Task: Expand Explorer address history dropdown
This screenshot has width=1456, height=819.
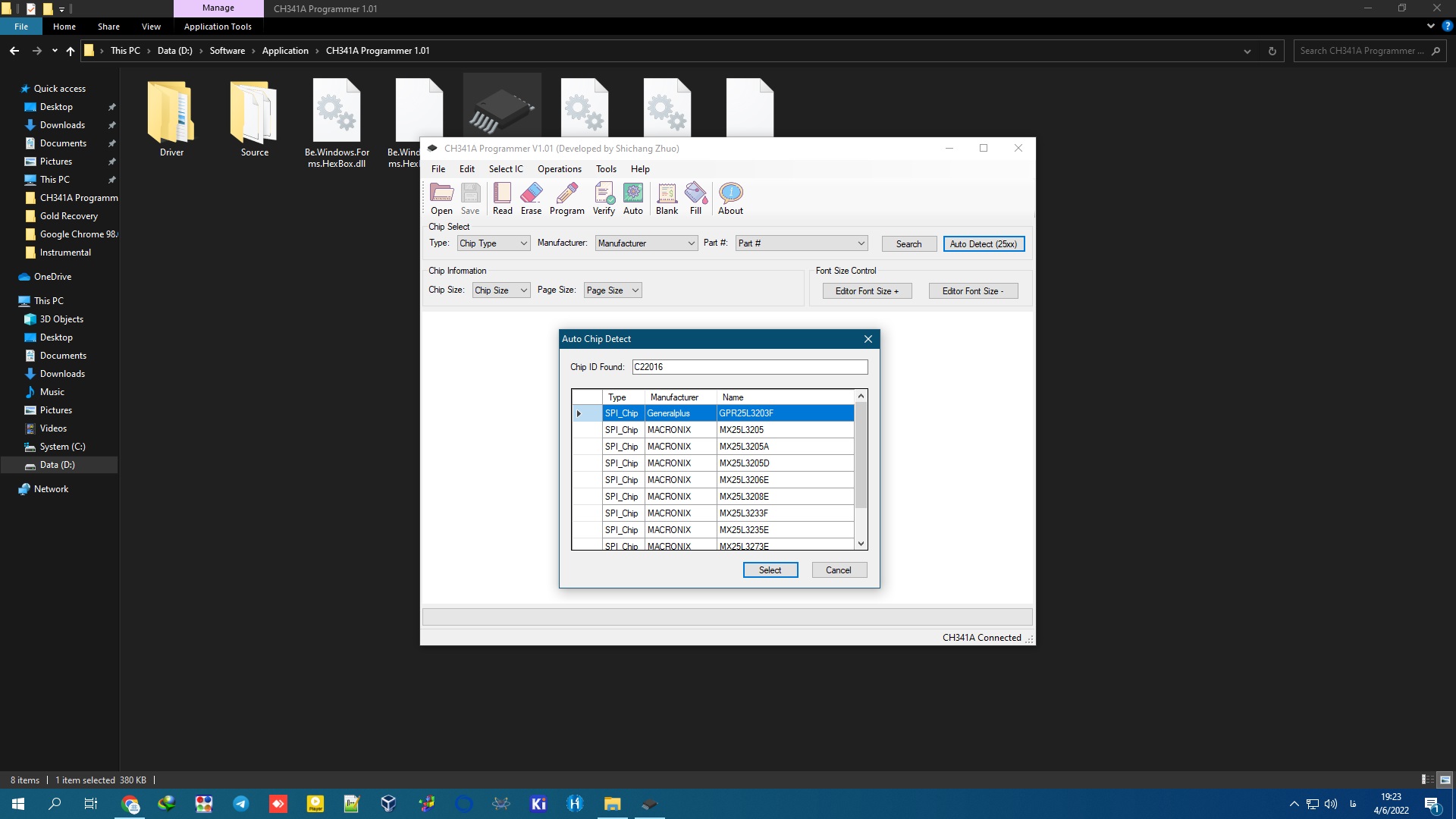Action: (x=1247, y=51)
